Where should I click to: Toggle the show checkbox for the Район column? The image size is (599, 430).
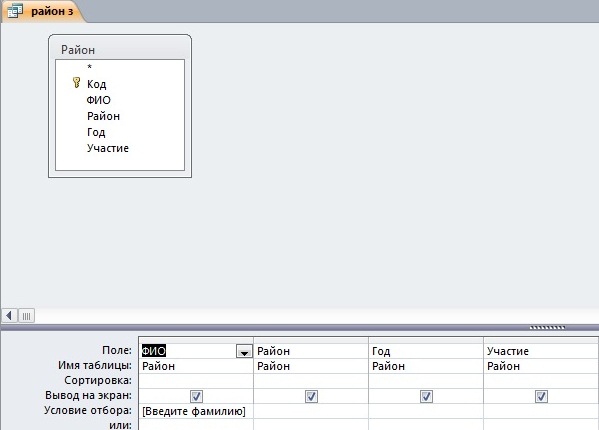pos(311,396)
